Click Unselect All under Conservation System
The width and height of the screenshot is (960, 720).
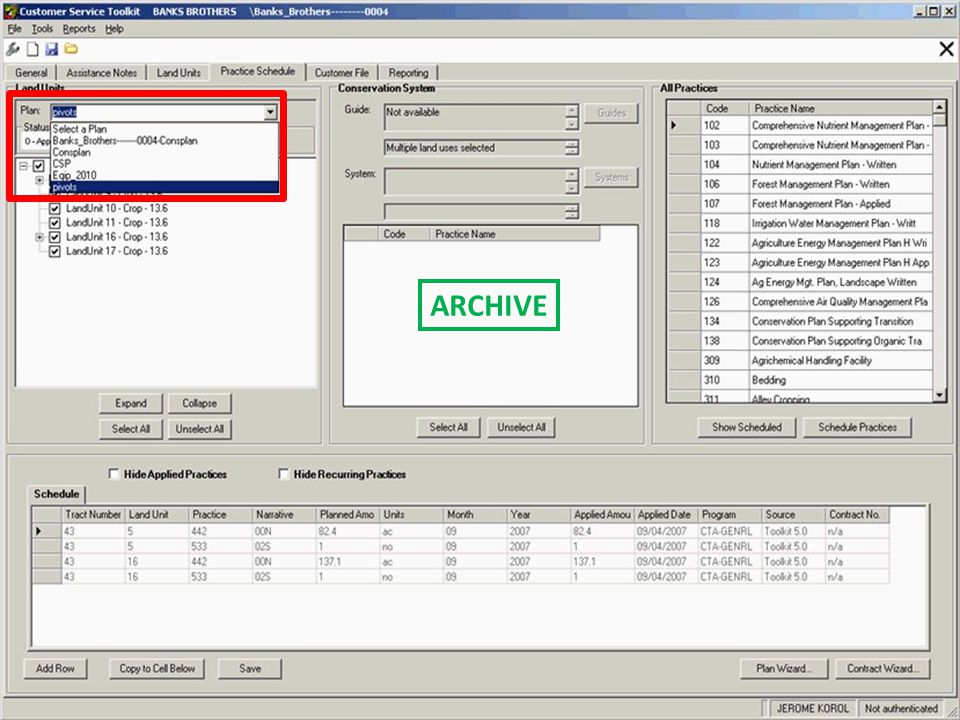click(521, 427)
